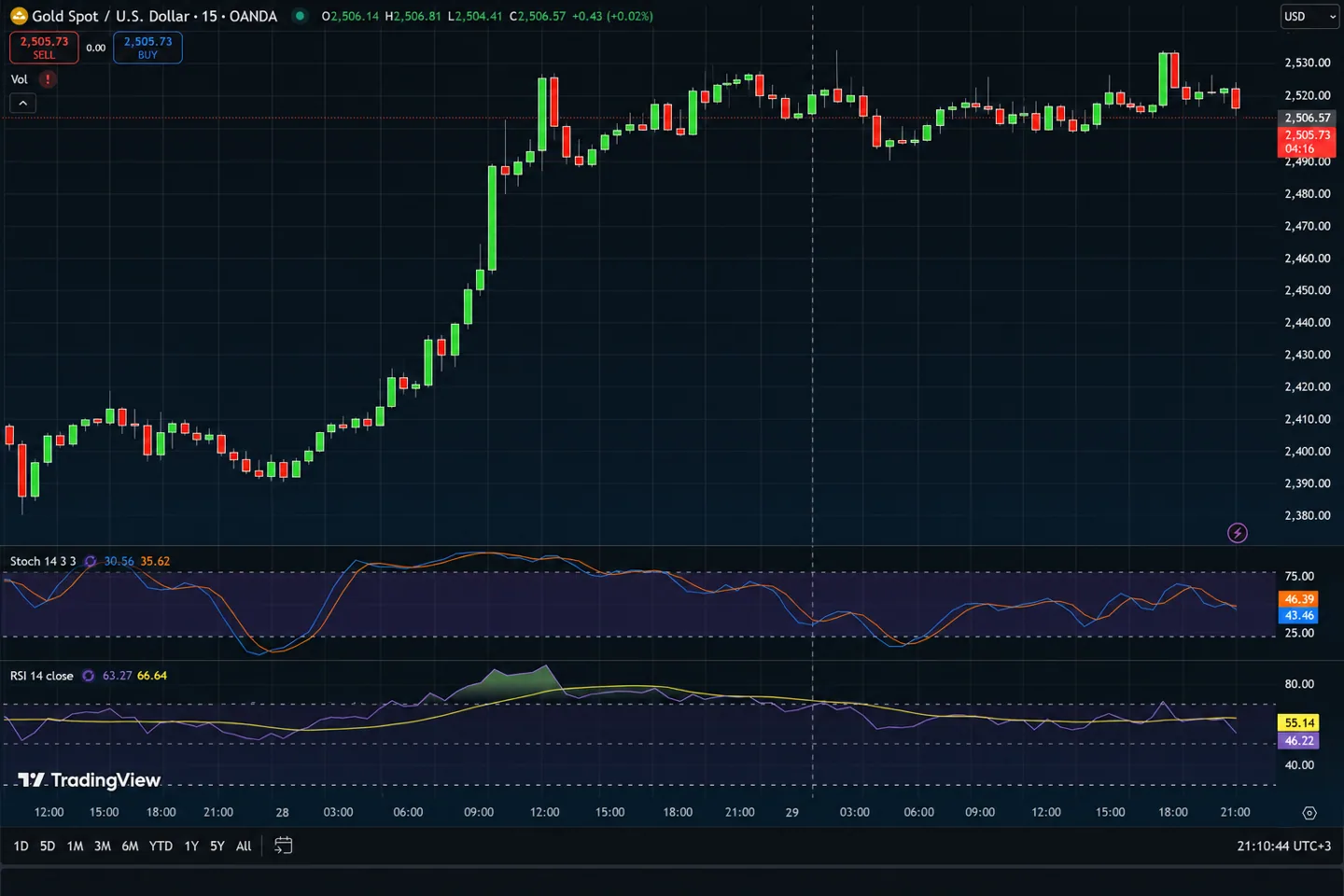Click the Stoch 14 3 3 label
The image size is (1344, 896).
point(43,561)
